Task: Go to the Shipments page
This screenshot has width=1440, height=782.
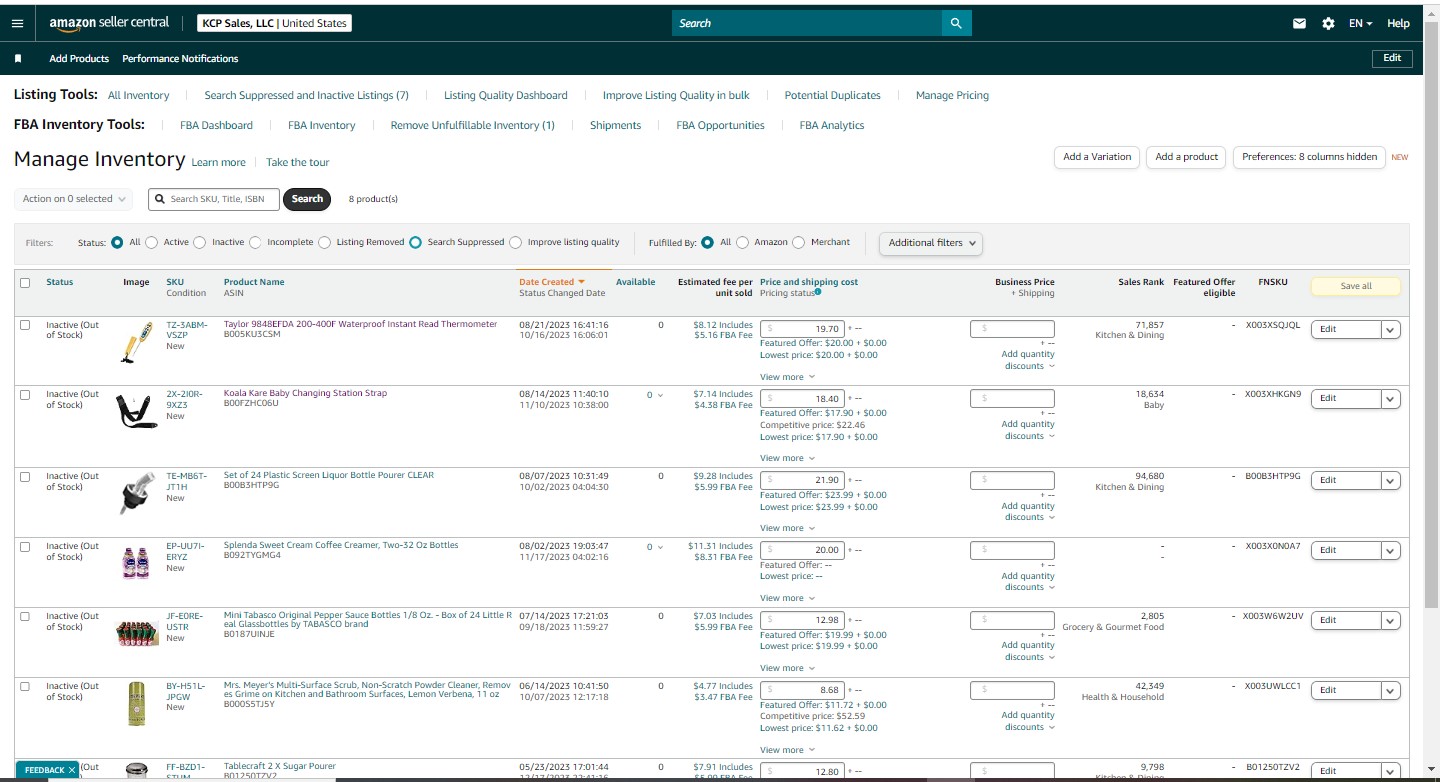Action: [615, 125]
